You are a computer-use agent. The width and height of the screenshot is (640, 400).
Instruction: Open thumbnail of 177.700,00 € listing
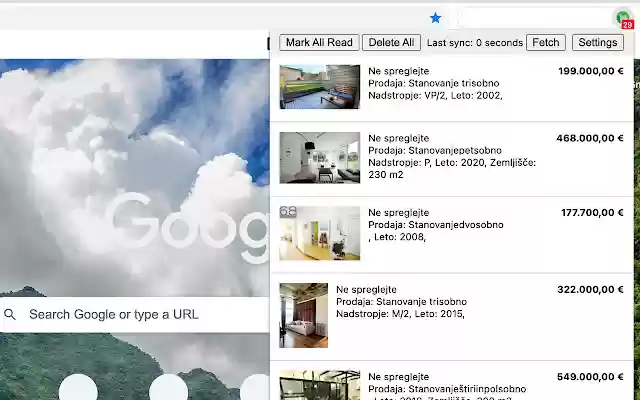(320, 233)
